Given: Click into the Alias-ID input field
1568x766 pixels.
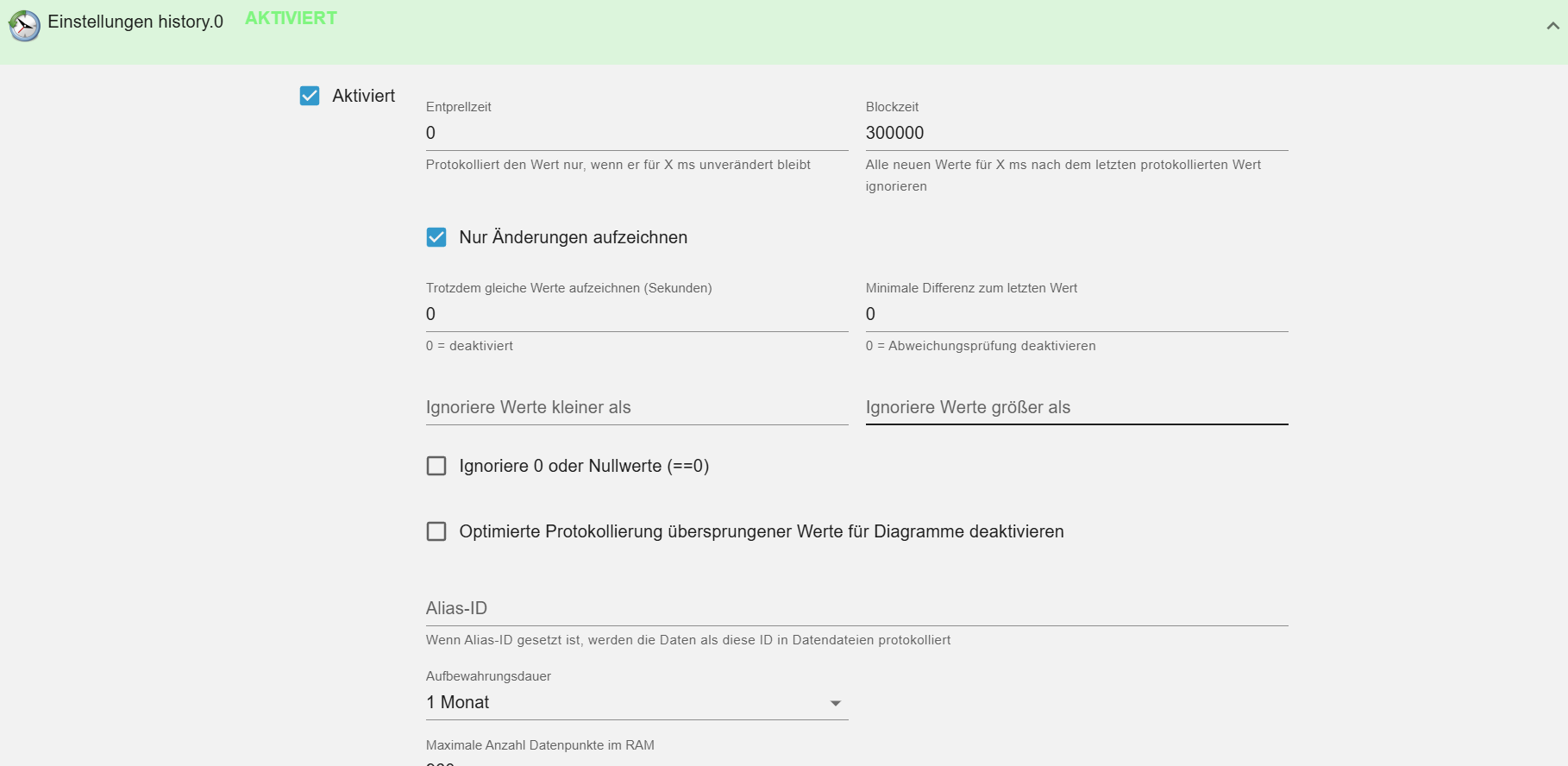Looking at the screenshot, I should pos(856,608).
